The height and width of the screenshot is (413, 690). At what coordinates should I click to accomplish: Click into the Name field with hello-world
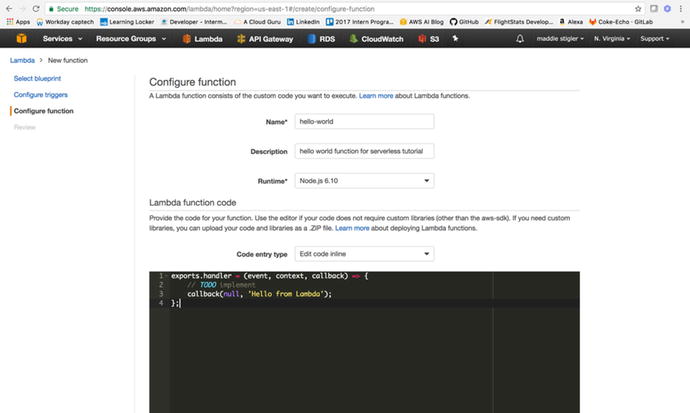(364, 121)
